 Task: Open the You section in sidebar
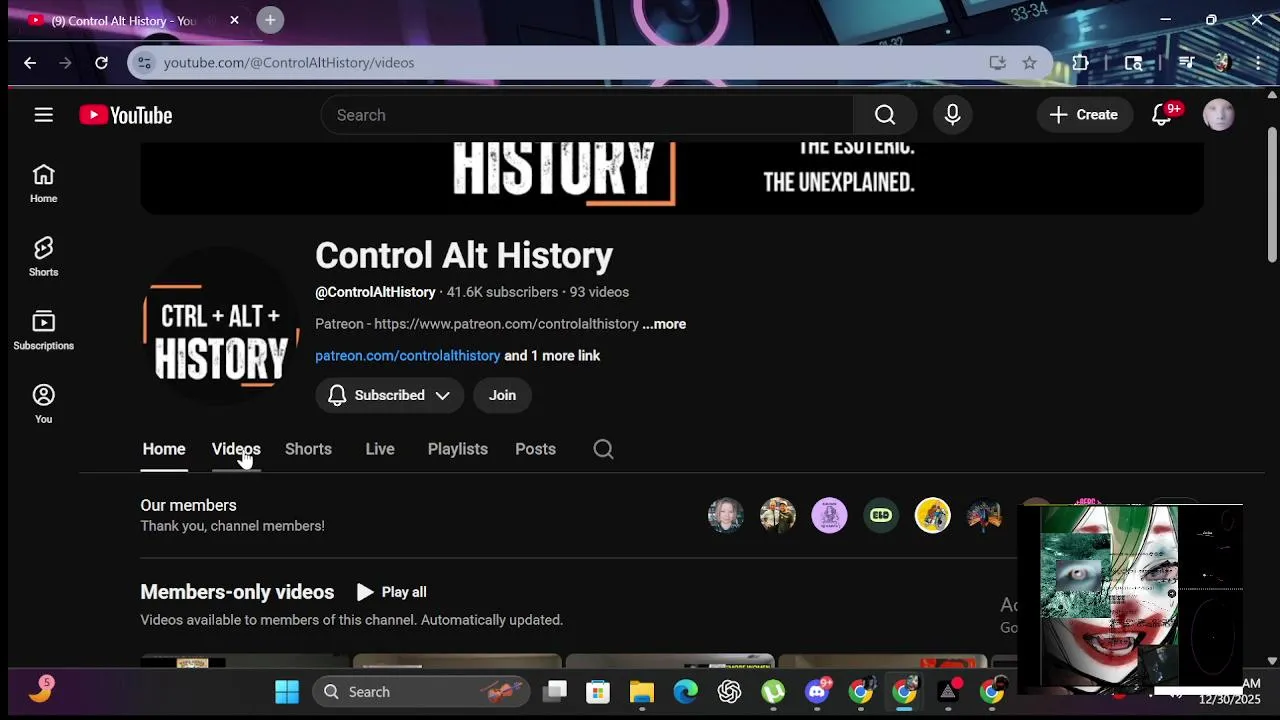pos(43,404)
